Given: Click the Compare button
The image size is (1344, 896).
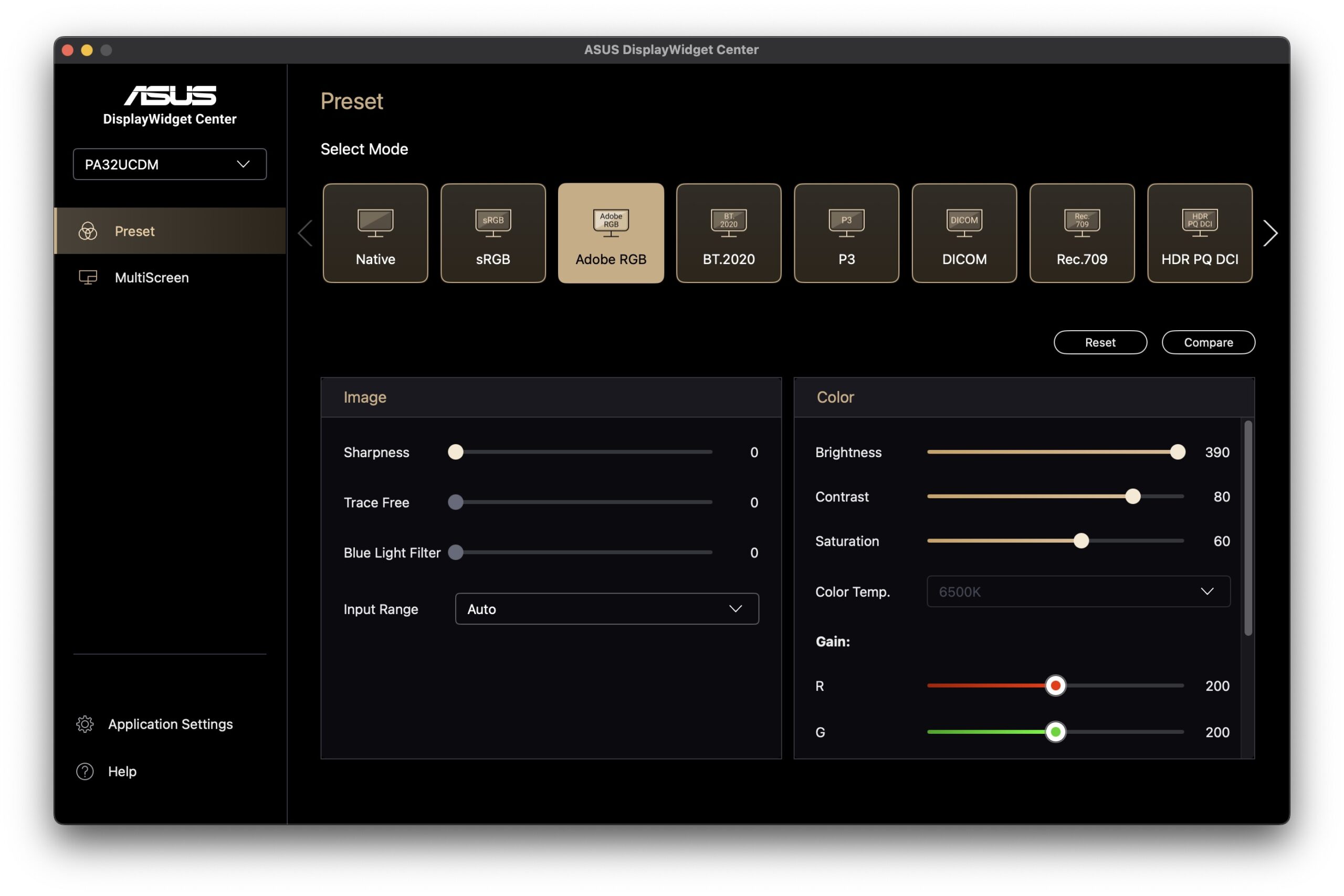Looking at the screenshot, I should (x=1208, y=342).
